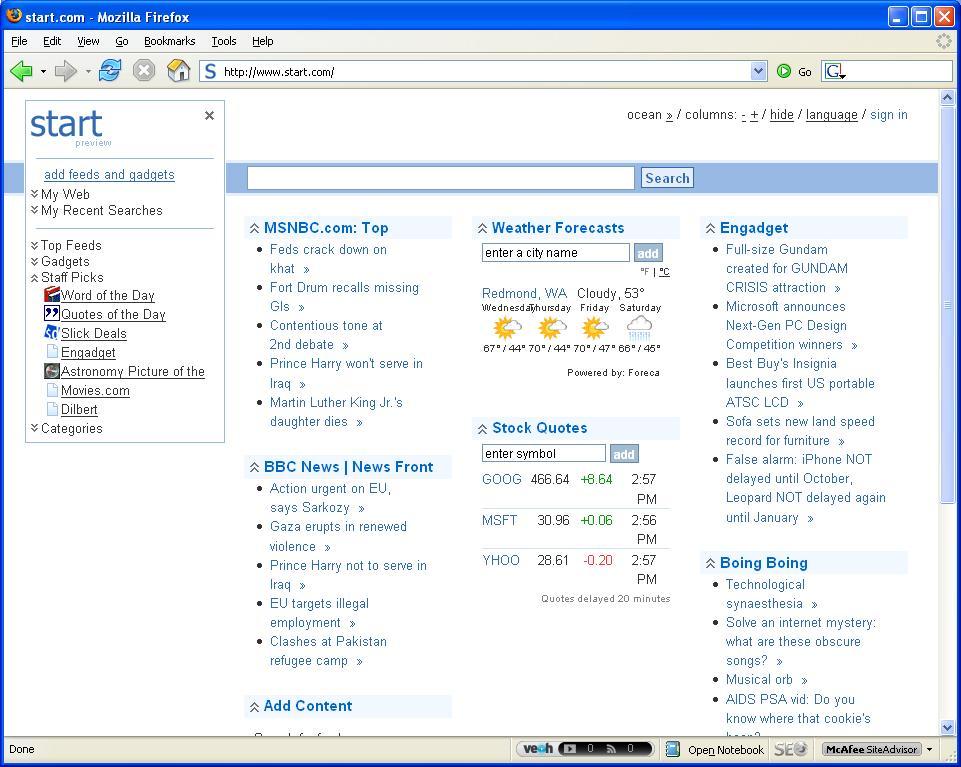Screen dimensions: 961x767
Task: Close the start sidebar panel with X
Action: [x=209, y=115]
